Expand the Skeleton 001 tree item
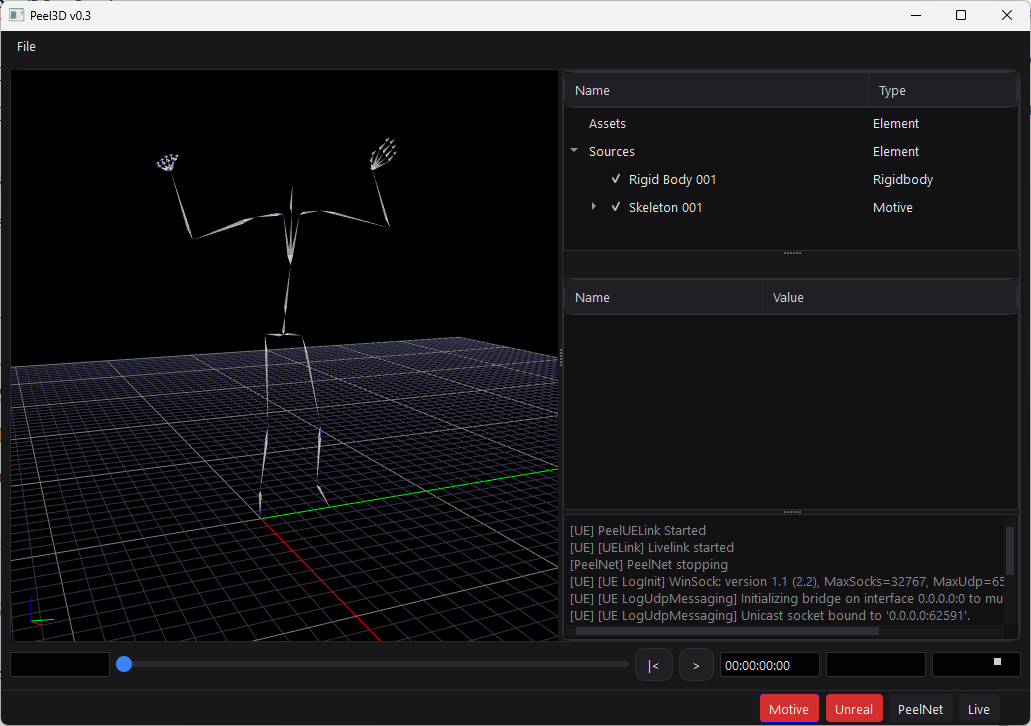 pyautogui.click(x=594, y=207)
